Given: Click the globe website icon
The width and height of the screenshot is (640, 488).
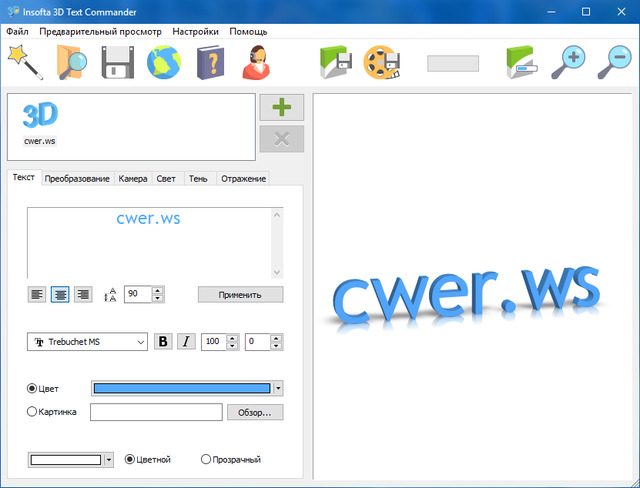Looking at the screenshot, I should pyautogui.click(x=164, y=63).
